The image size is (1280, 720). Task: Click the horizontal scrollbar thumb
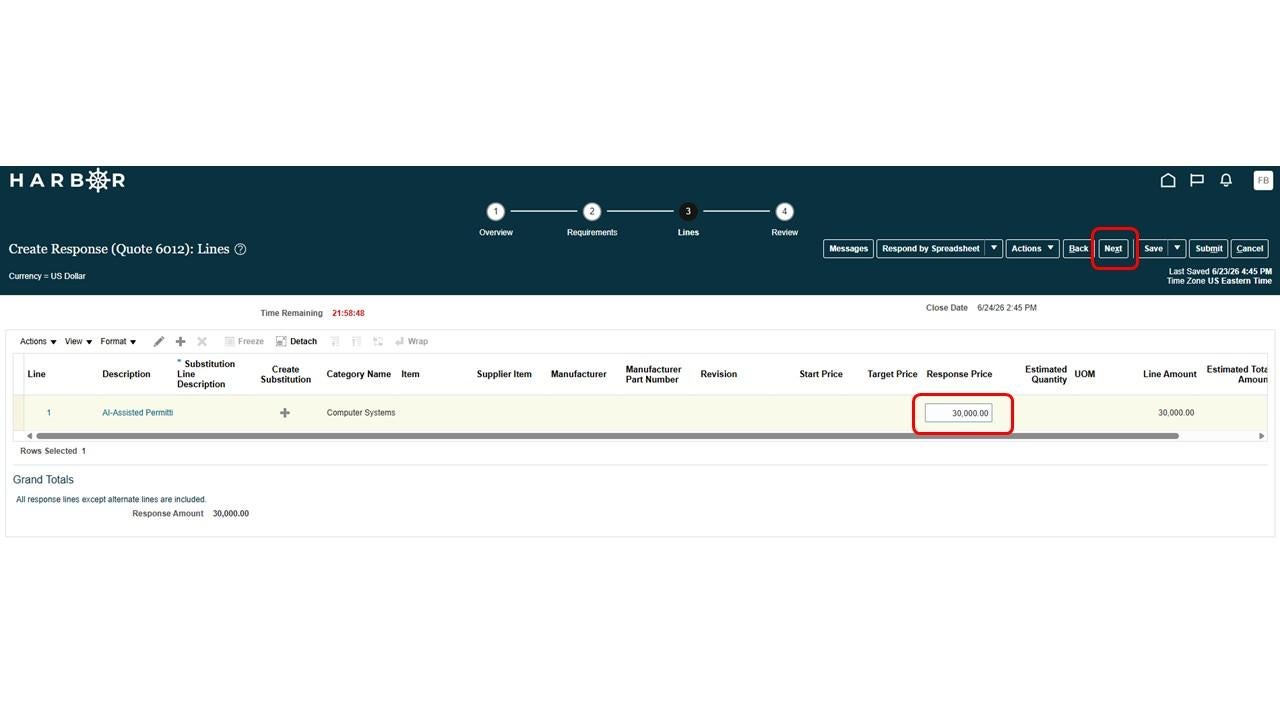click(x=607, y=436)
